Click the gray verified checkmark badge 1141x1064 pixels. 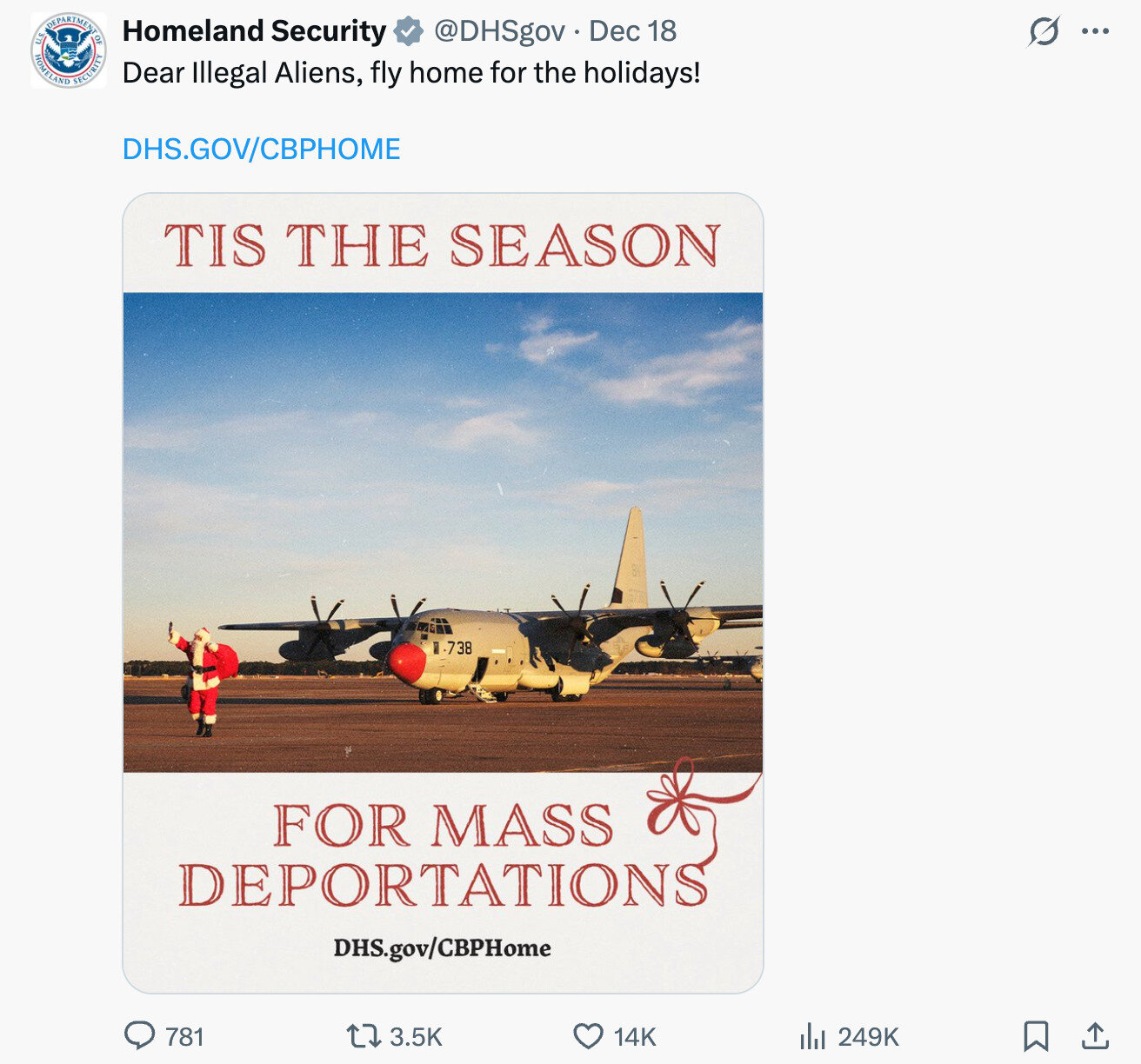click(409, 32)
